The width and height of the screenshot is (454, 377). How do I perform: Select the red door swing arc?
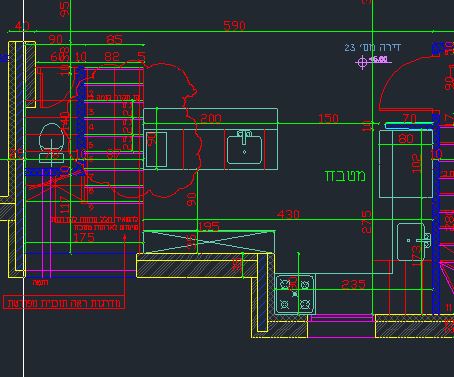[x=407, y=87]
